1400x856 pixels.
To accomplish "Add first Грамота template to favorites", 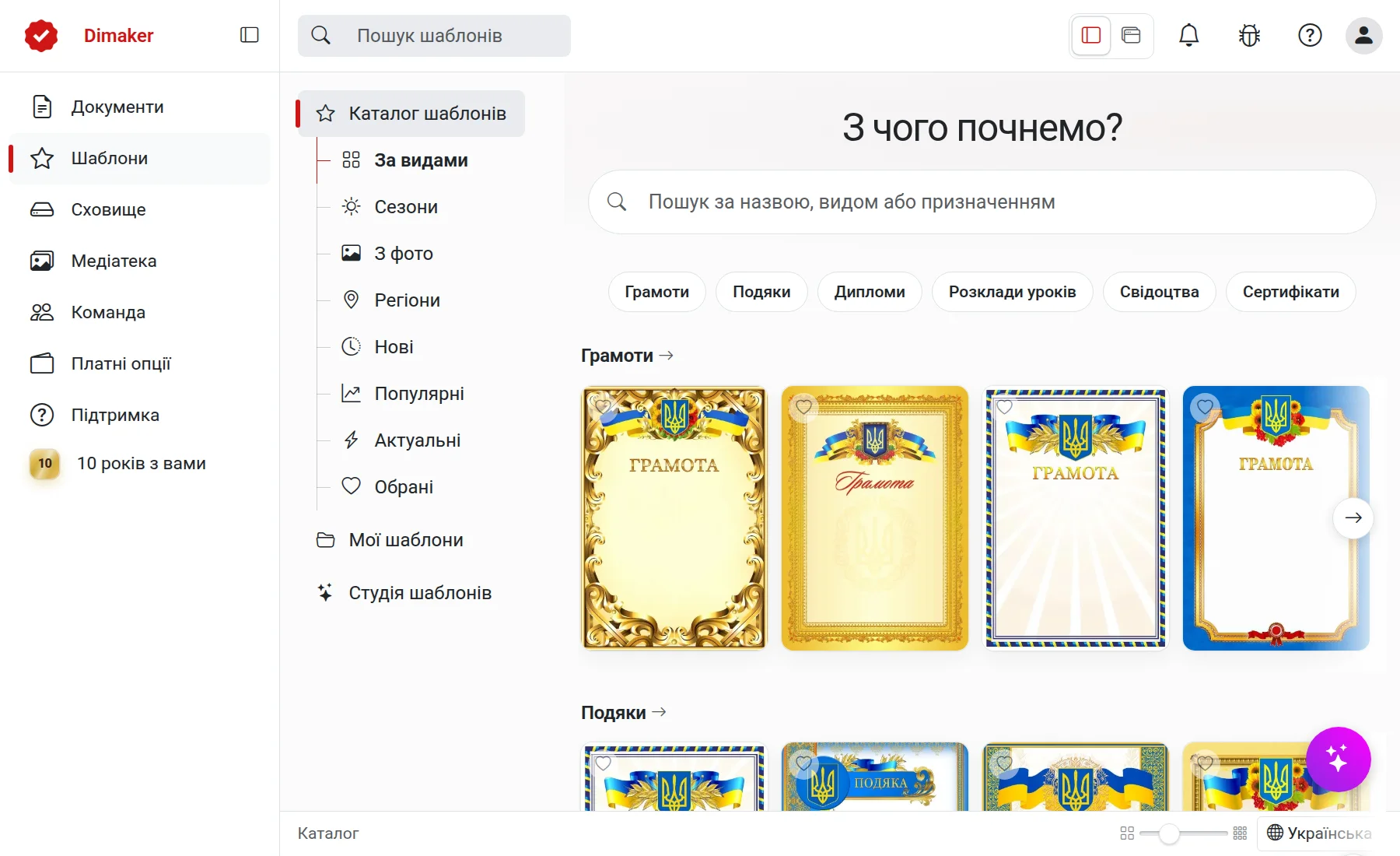I will point(603,406).
